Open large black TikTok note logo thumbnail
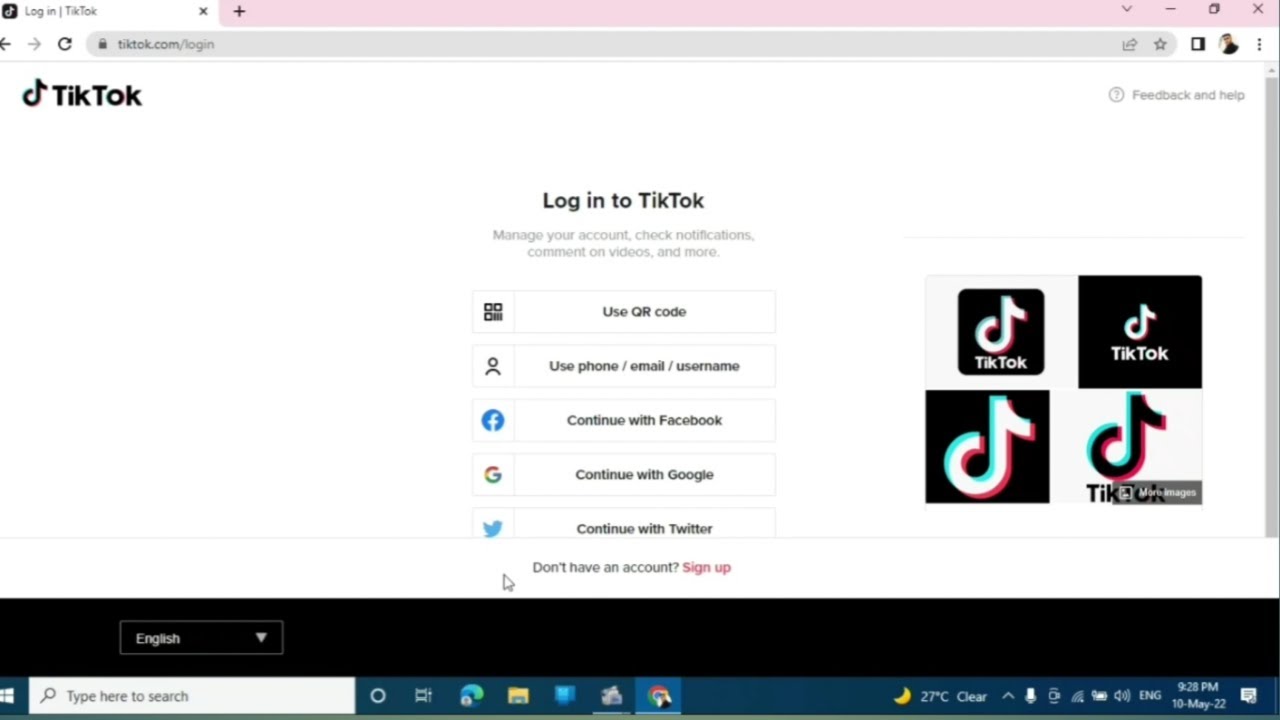 pos(987,447)
